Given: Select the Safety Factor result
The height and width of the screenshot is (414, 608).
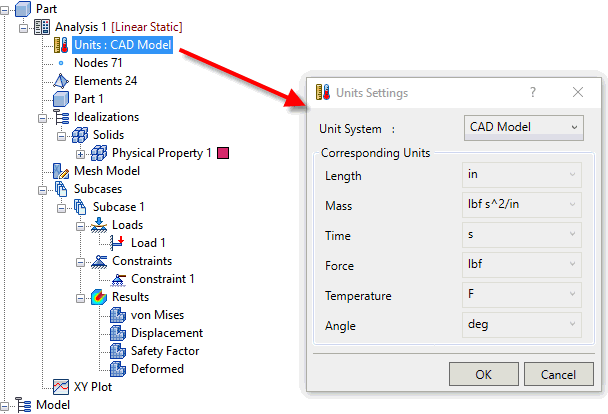Looking at the screenshot, I should coord(164,351).
